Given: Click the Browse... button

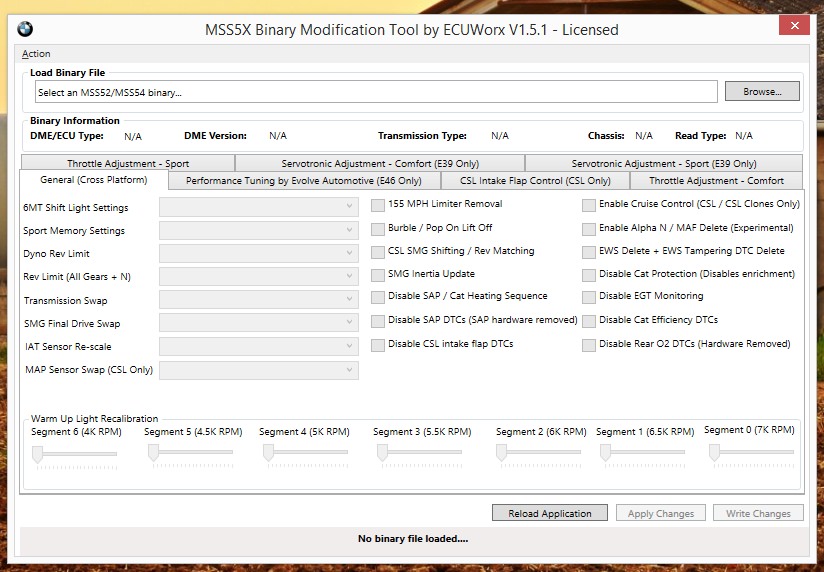Looking at the screenshot, I should pos(762,91).
